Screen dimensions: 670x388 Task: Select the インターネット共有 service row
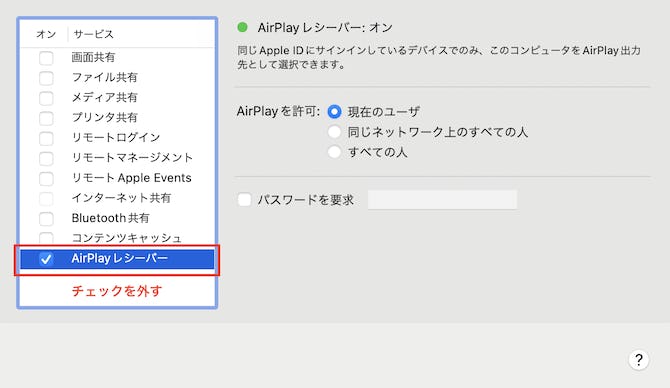tap(117, 198)
